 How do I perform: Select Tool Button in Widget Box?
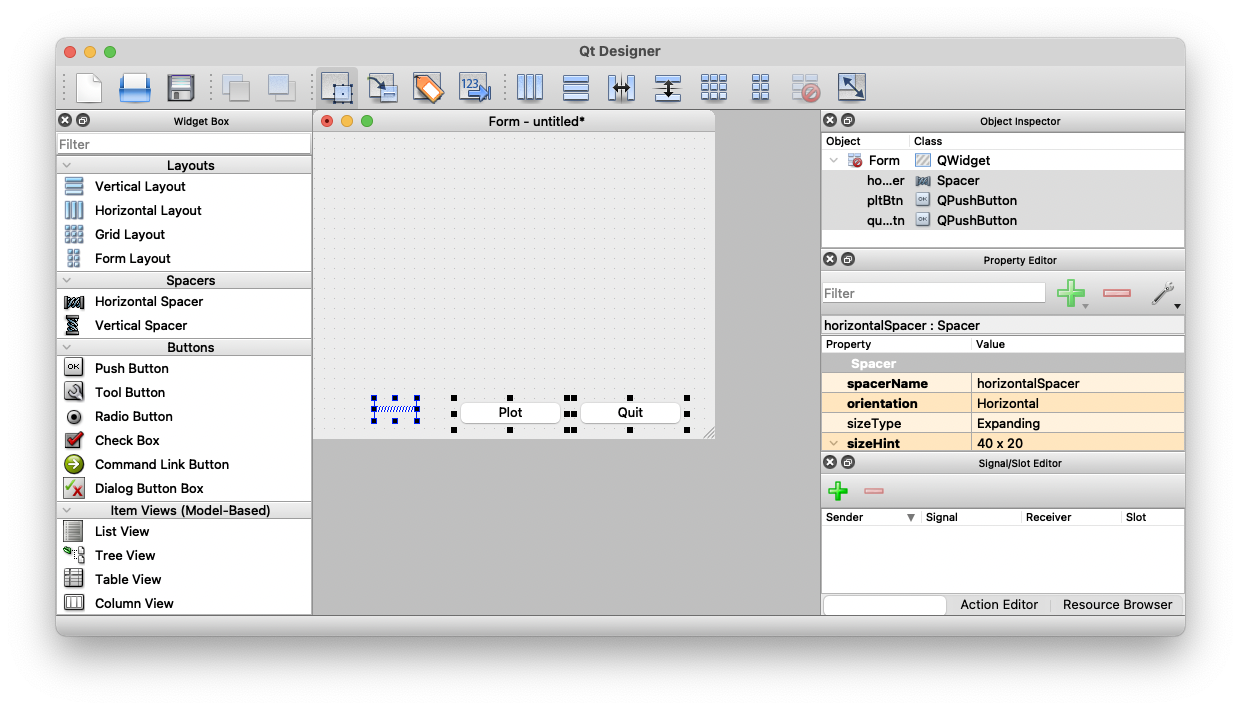130,392
